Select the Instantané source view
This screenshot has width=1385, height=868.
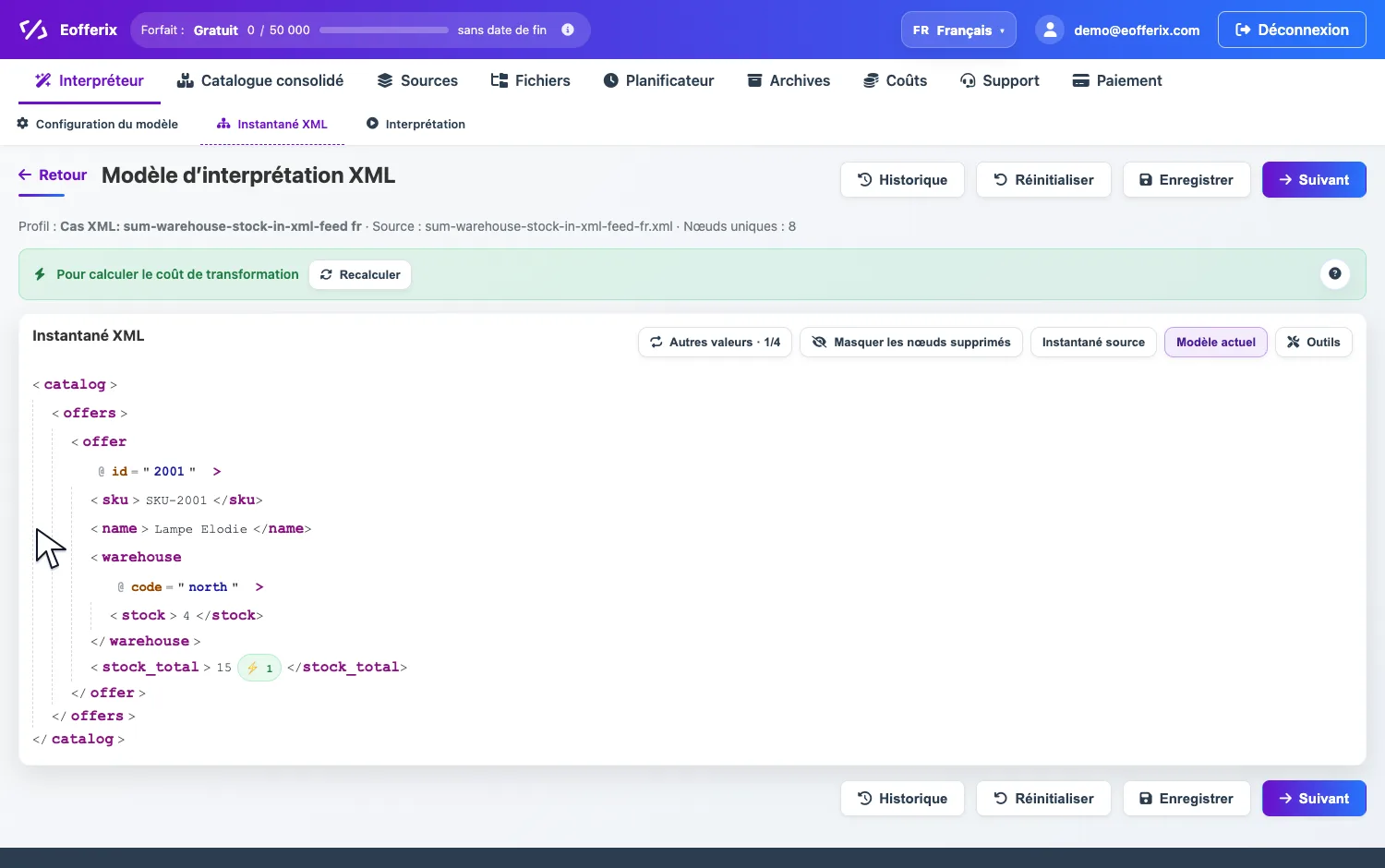coord(1093,342)
